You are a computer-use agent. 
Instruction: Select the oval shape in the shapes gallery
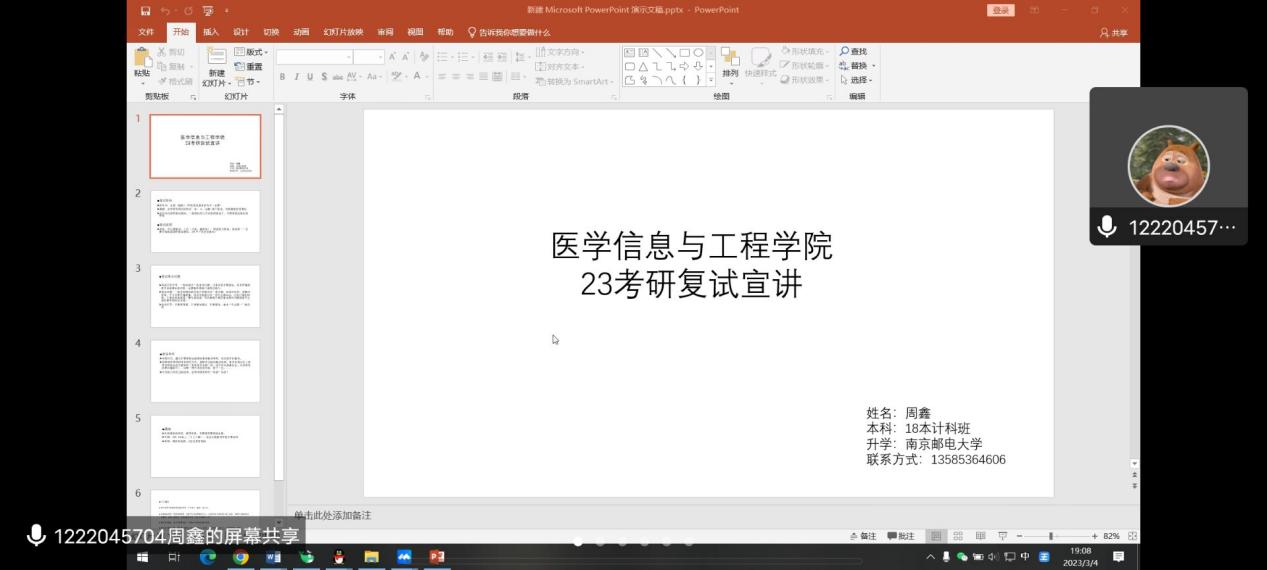point(698,53)
